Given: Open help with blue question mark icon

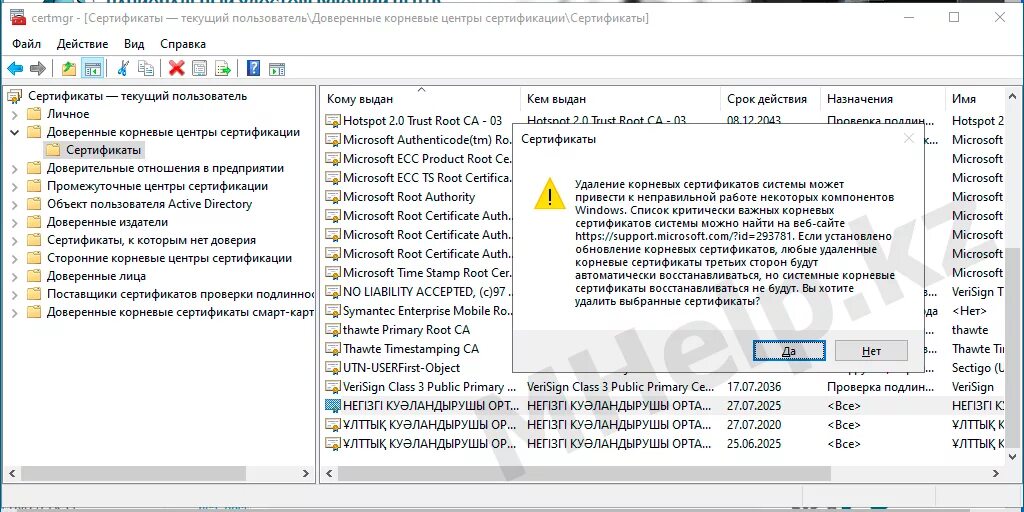Looking at the screenshot, I should pyautogui.click(x=253, y=68).
